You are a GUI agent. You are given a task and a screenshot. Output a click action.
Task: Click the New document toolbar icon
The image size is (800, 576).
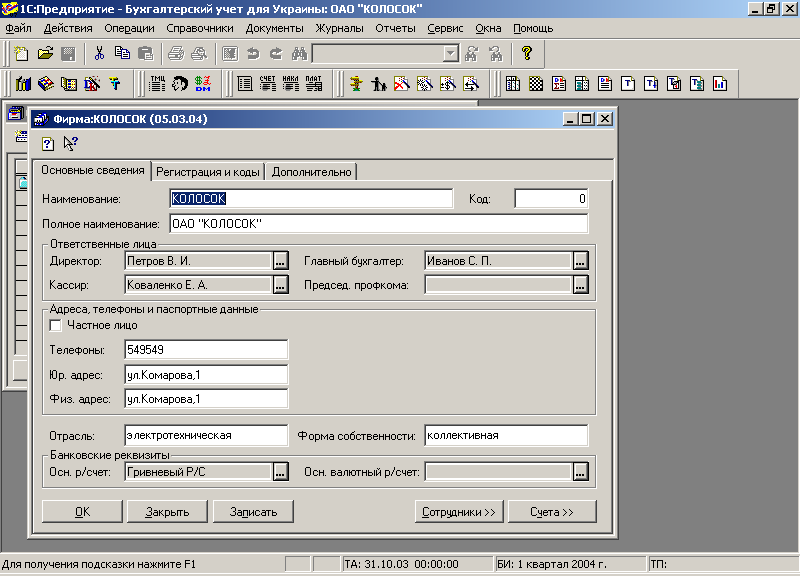[21, 53]
